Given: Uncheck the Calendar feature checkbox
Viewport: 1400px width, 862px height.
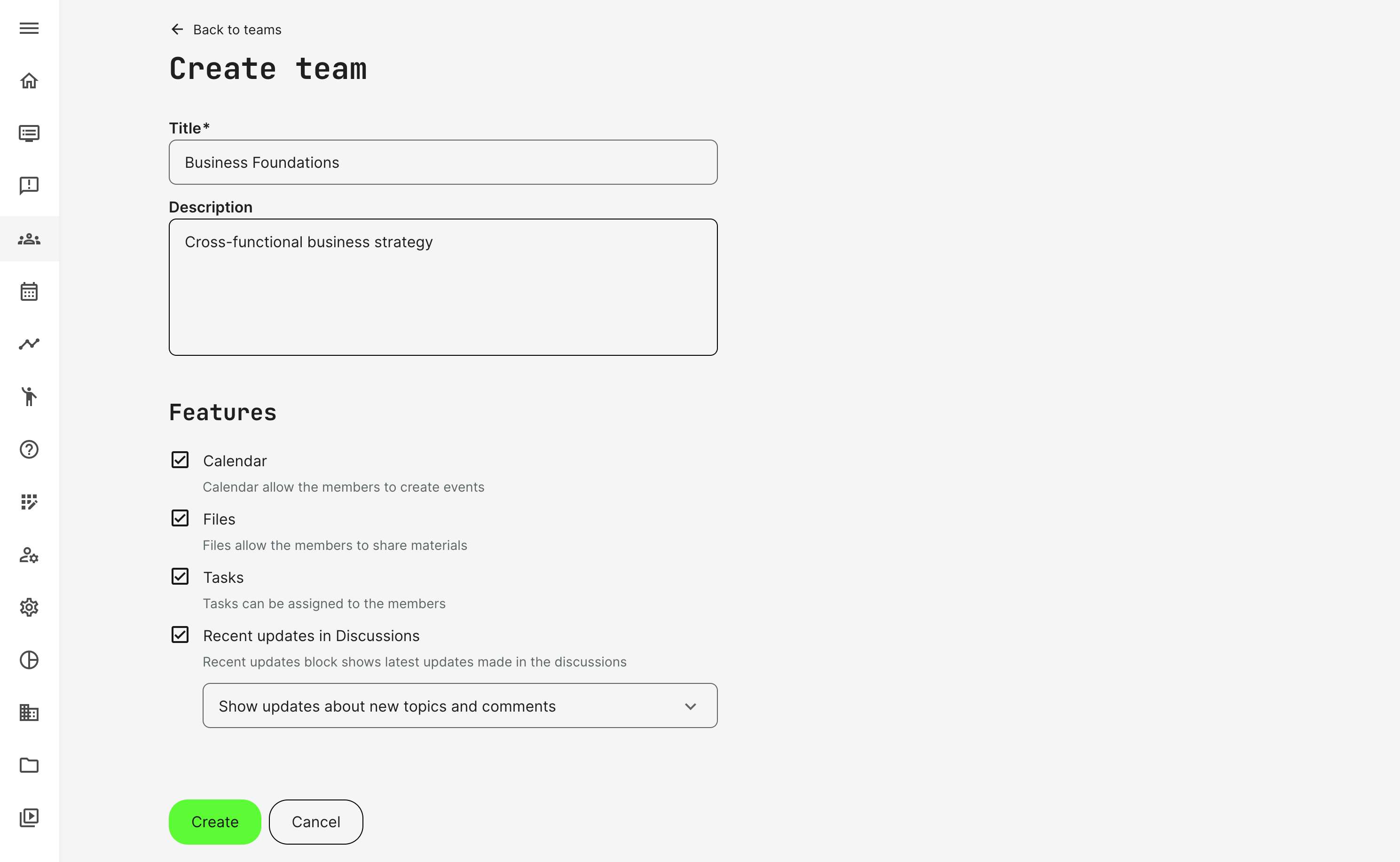Looking at the screenshot, I should pyautogui.click(x=180, y=460).
